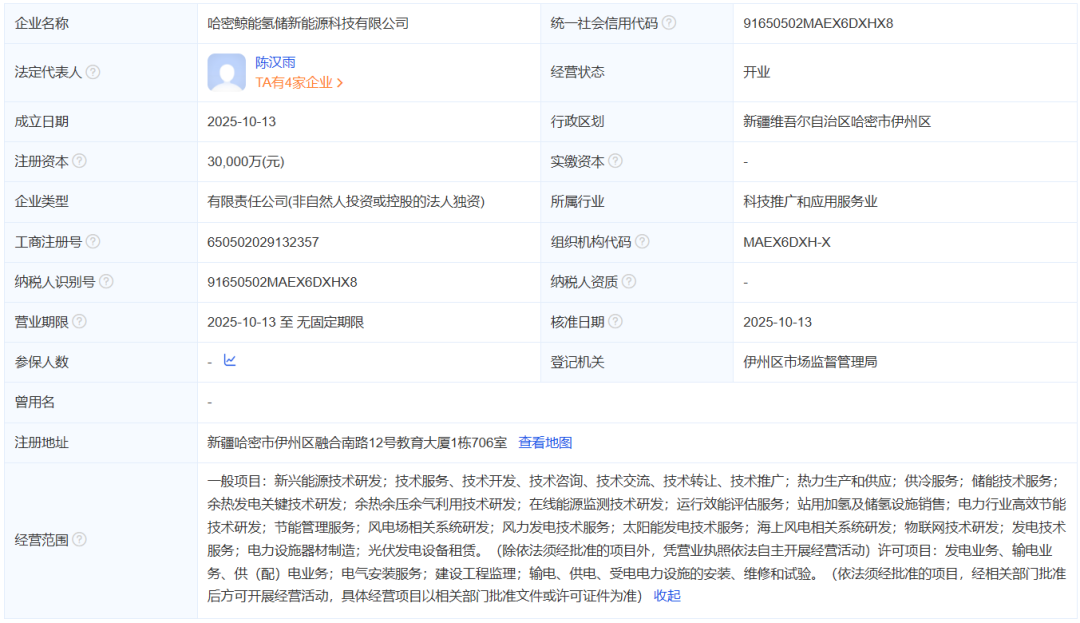The image size is (1080, 623).
Task: Collapse business scope with 收起
Action: pyautogui.click(x=667, y=595)
